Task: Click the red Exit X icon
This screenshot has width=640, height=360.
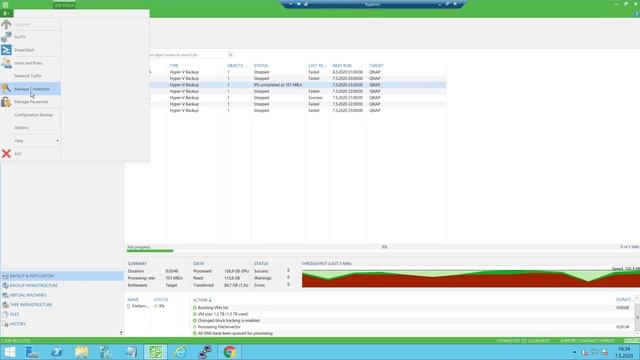Action: (x=6, y=153)
